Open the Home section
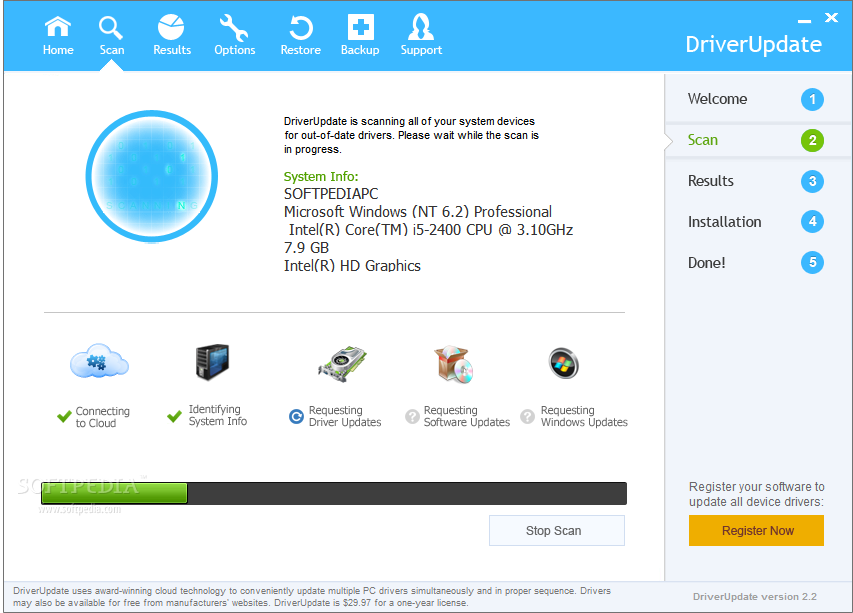Screen dimensions: 853x613 [58, 36]
